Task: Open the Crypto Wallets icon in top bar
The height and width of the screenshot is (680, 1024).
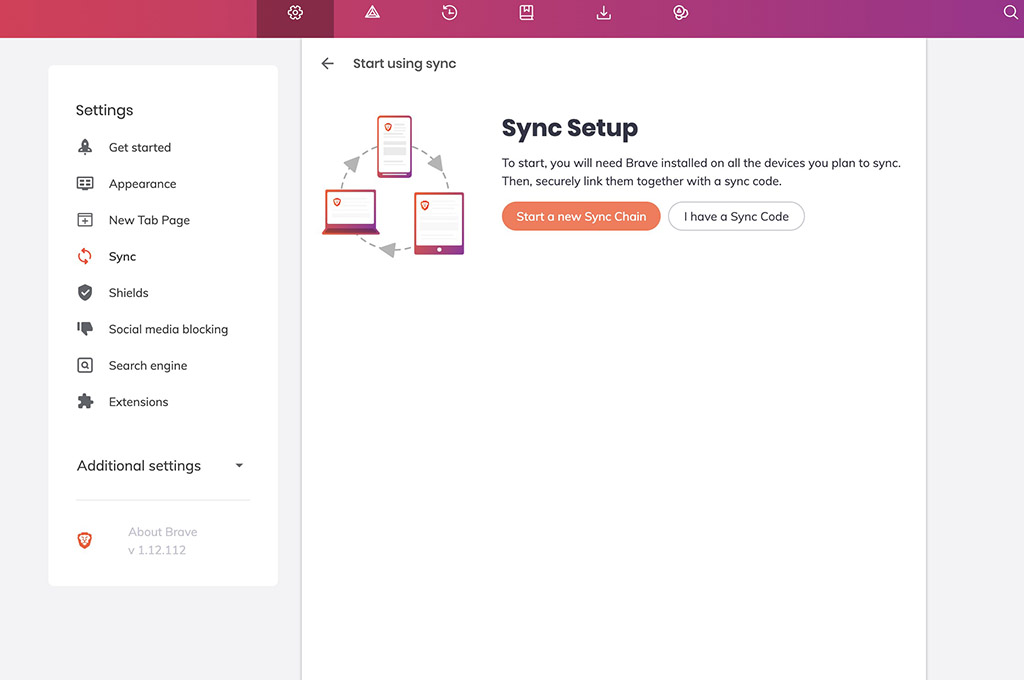Action: click(x=681, y=13)
